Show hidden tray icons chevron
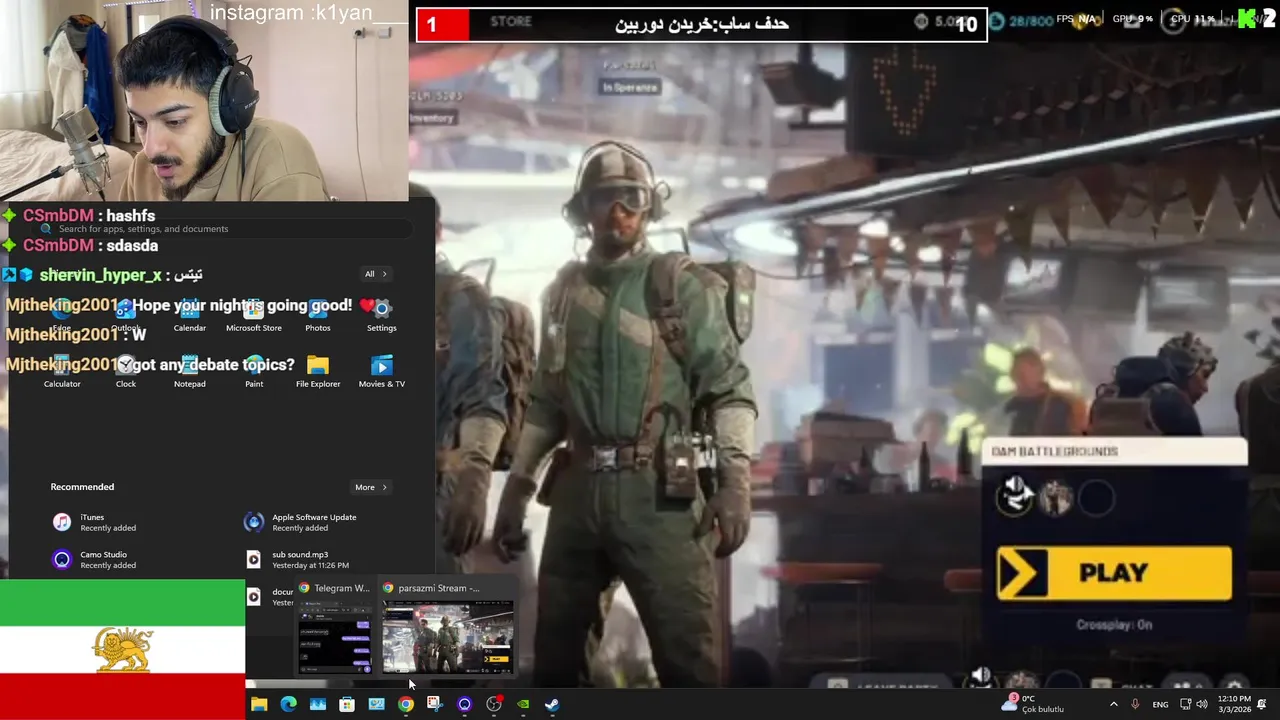Viewport: 1280px width, 720px height. 1113,704
